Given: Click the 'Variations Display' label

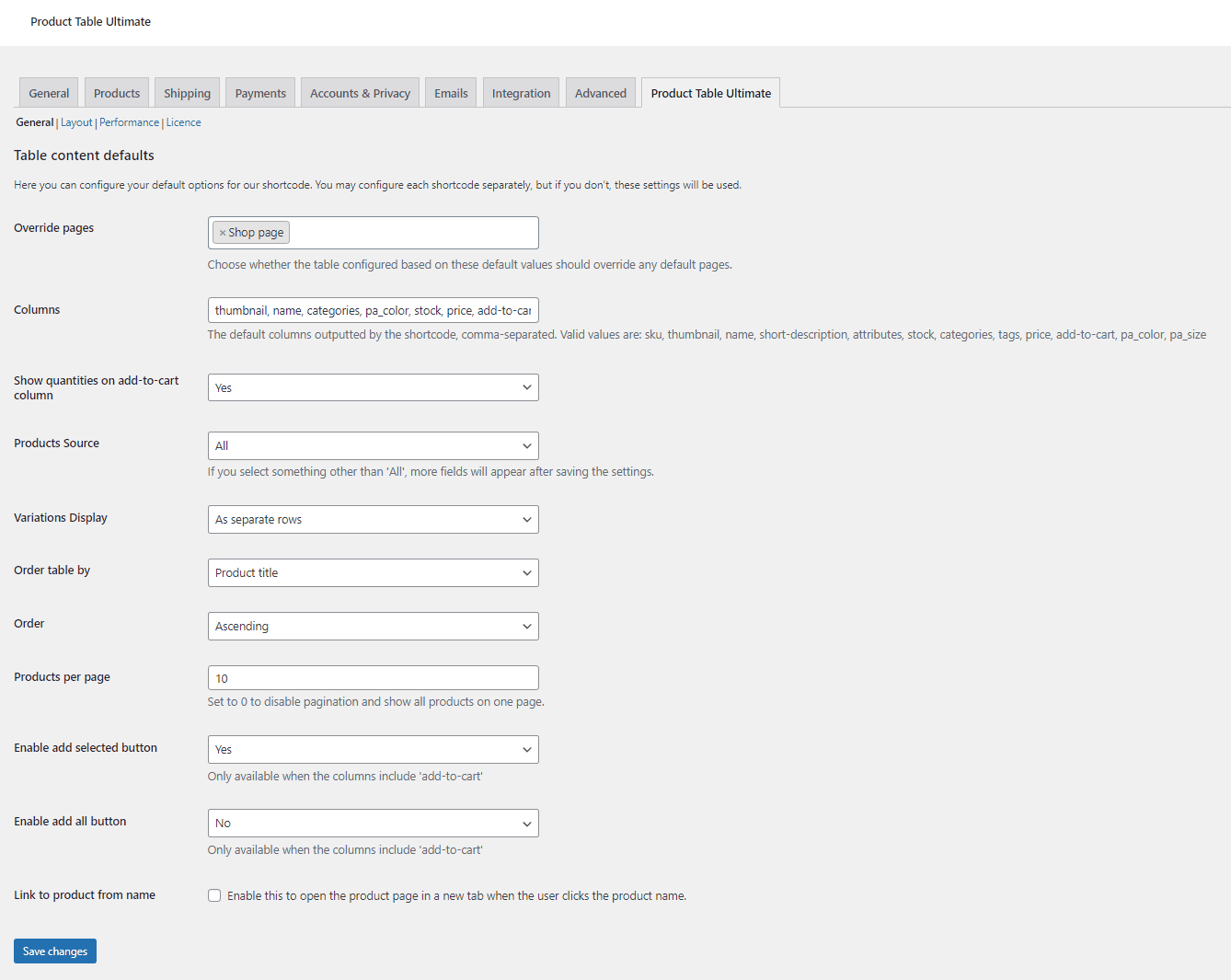Looking at the screenshot, I should (61, 518).
